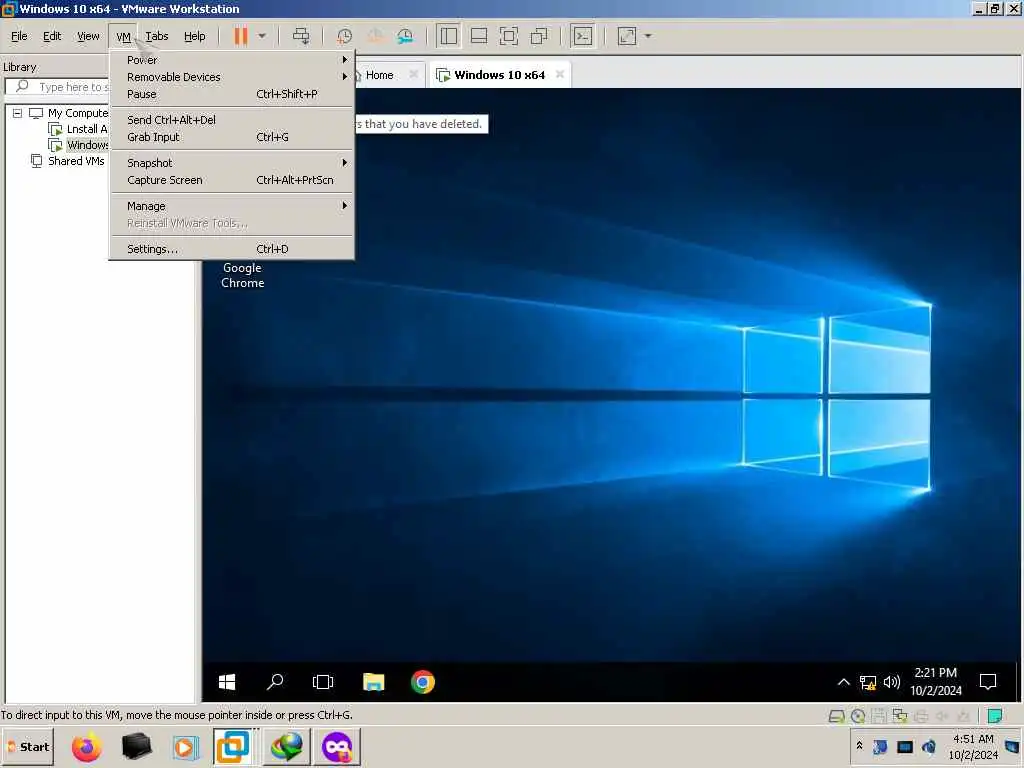Viewport: 1024px width, 768px height.
Task: Collapse the My Computer tree node
Action: pos(18,113)
